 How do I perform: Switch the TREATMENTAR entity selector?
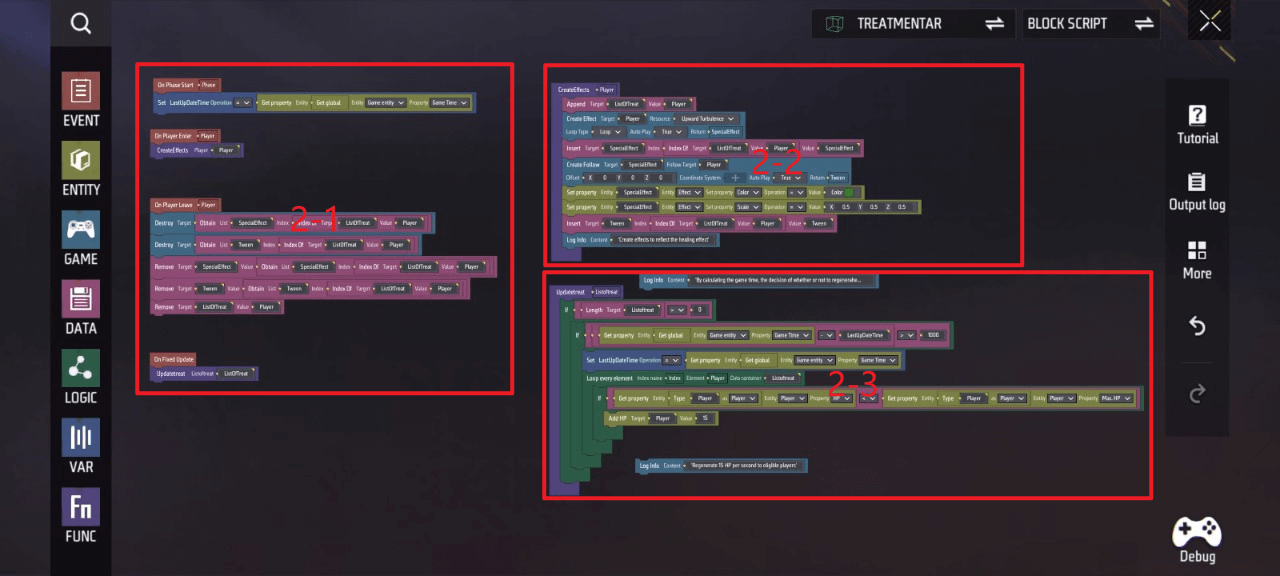[993, 24]
